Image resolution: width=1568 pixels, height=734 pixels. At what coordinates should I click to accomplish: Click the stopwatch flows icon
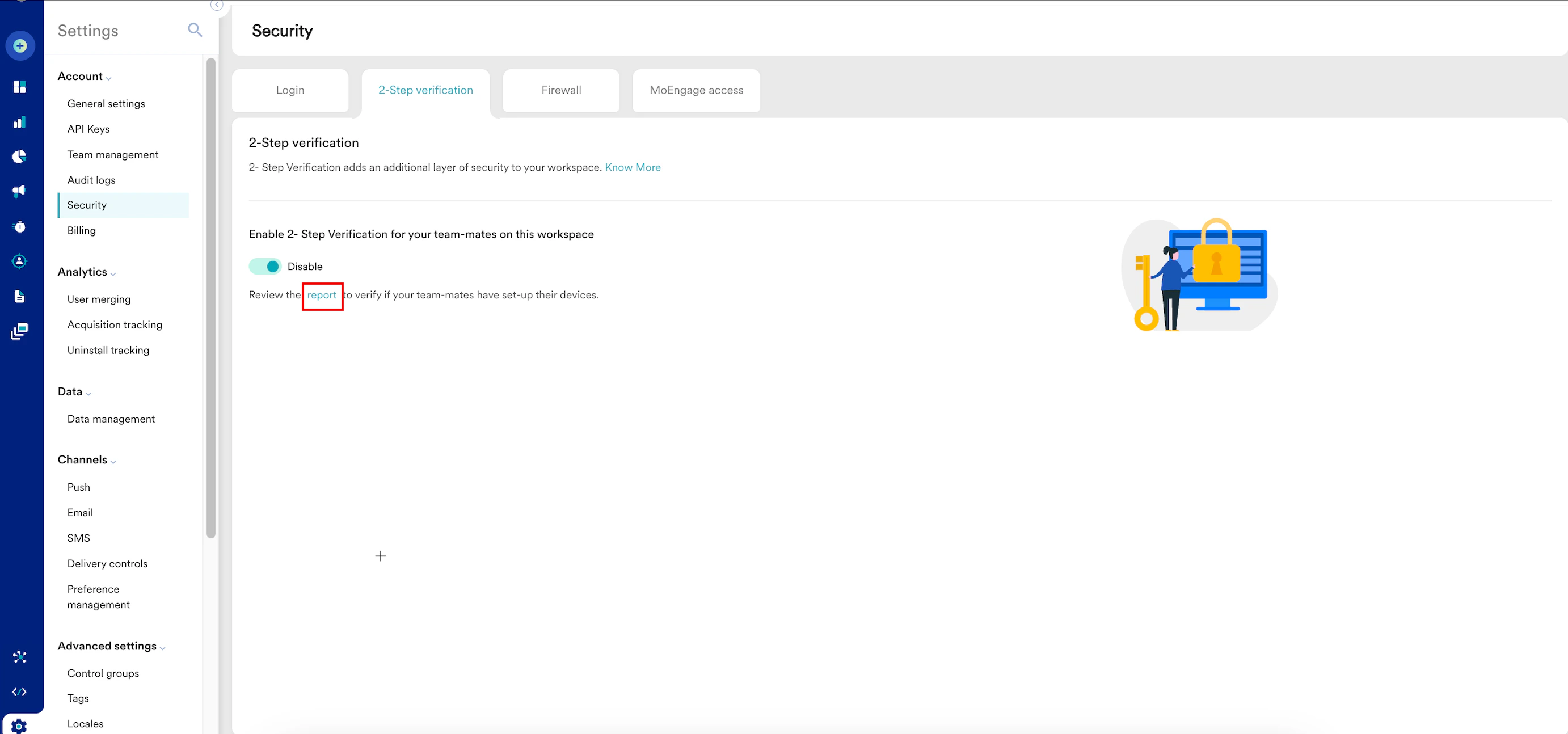point(19,226)
